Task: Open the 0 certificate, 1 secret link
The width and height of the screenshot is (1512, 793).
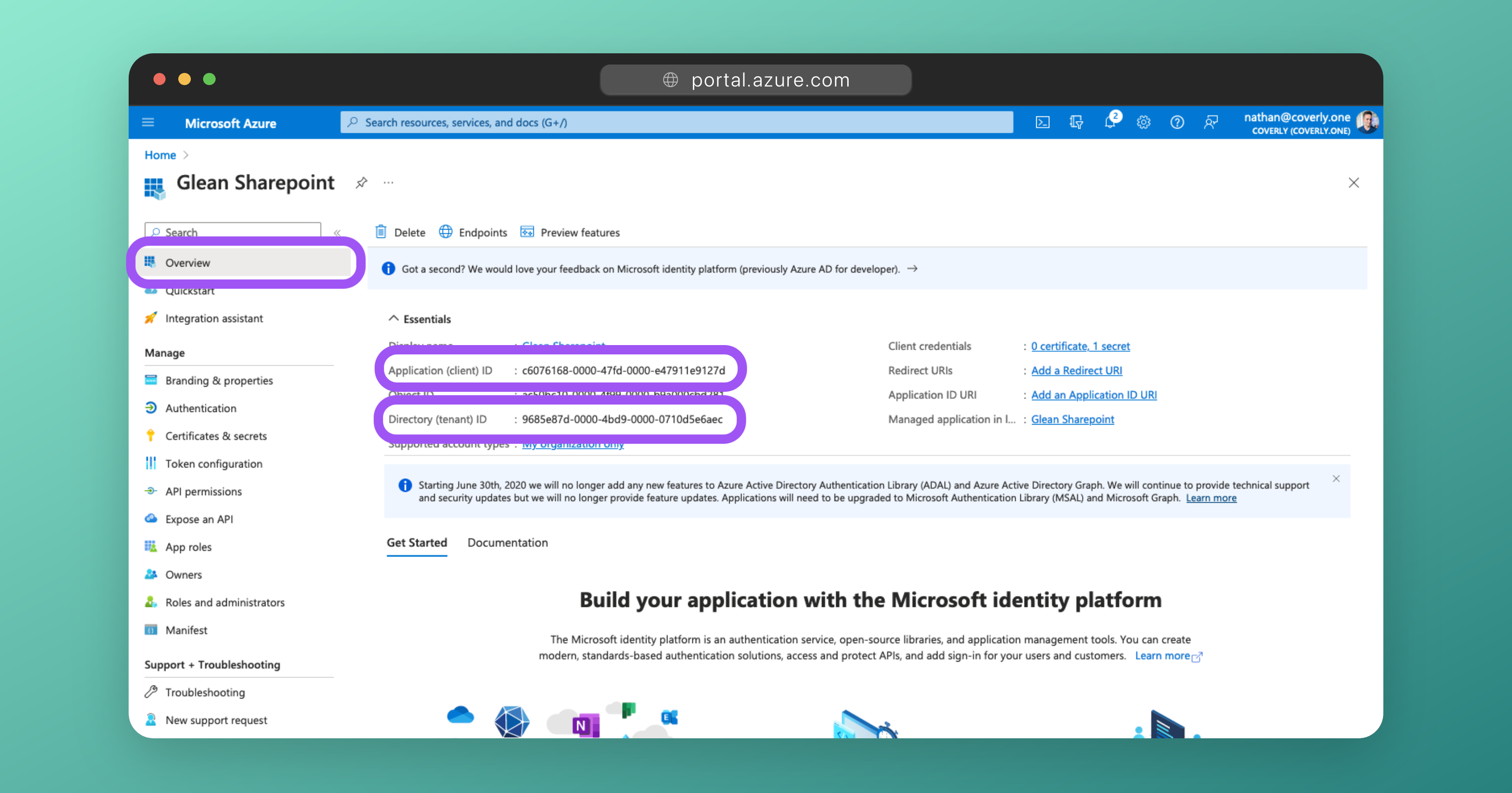Action: pos(1080,346)
